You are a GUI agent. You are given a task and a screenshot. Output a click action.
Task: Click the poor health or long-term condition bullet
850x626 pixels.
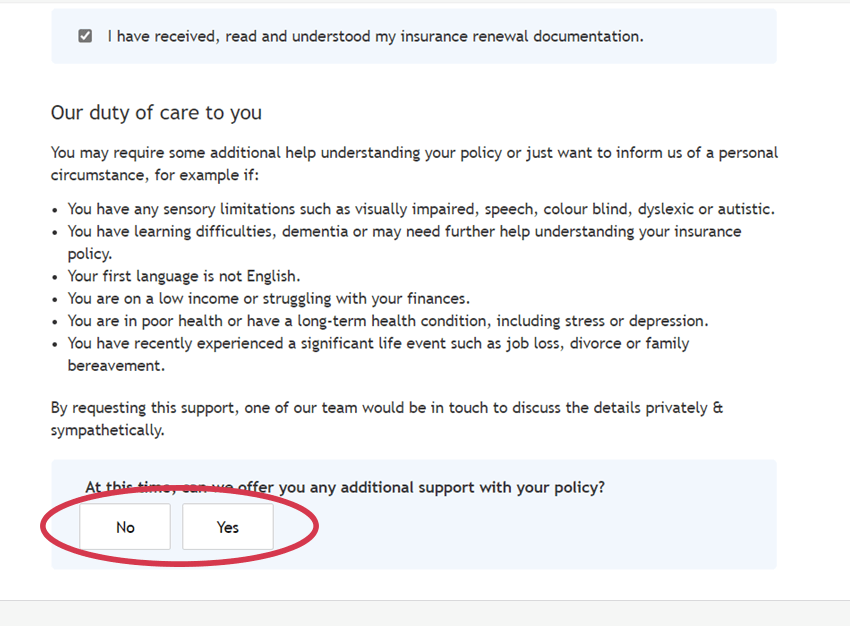pyautogui.click(x=387, y=321)
